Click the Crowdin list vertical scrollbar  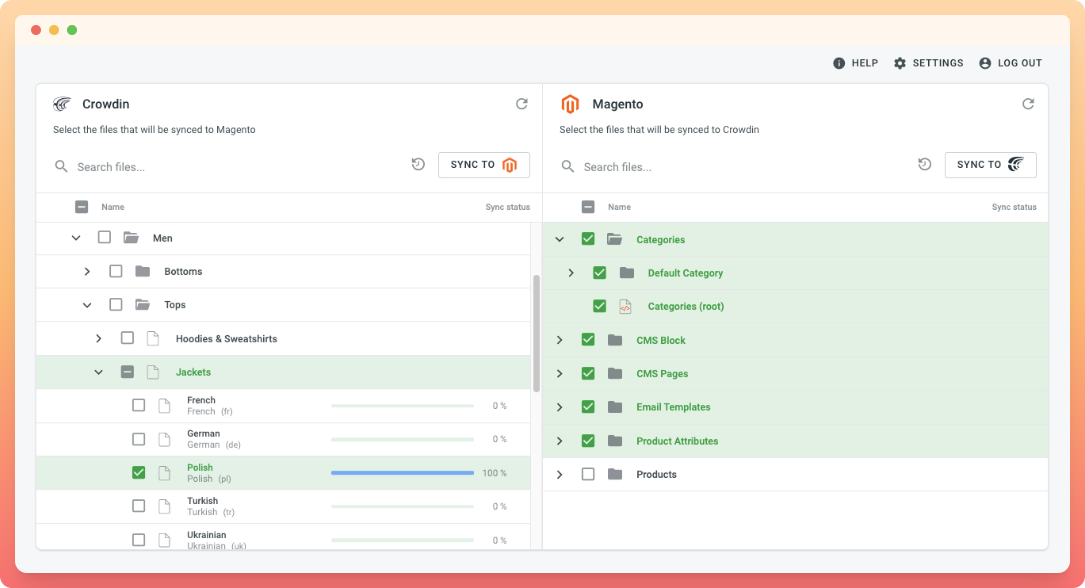(x=536, y=333)
